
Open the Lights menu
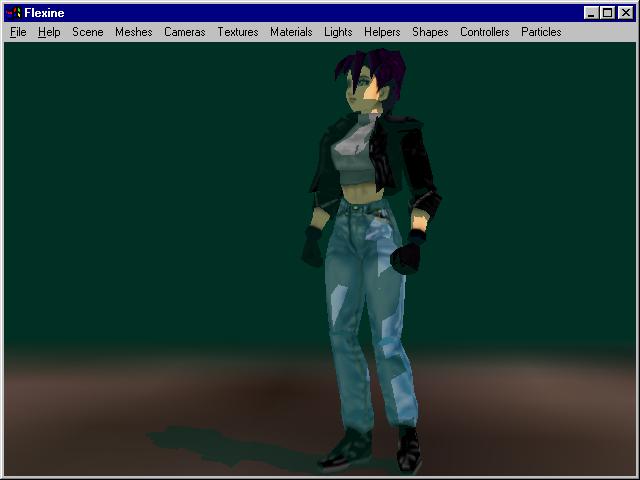[x=338, y=32]
